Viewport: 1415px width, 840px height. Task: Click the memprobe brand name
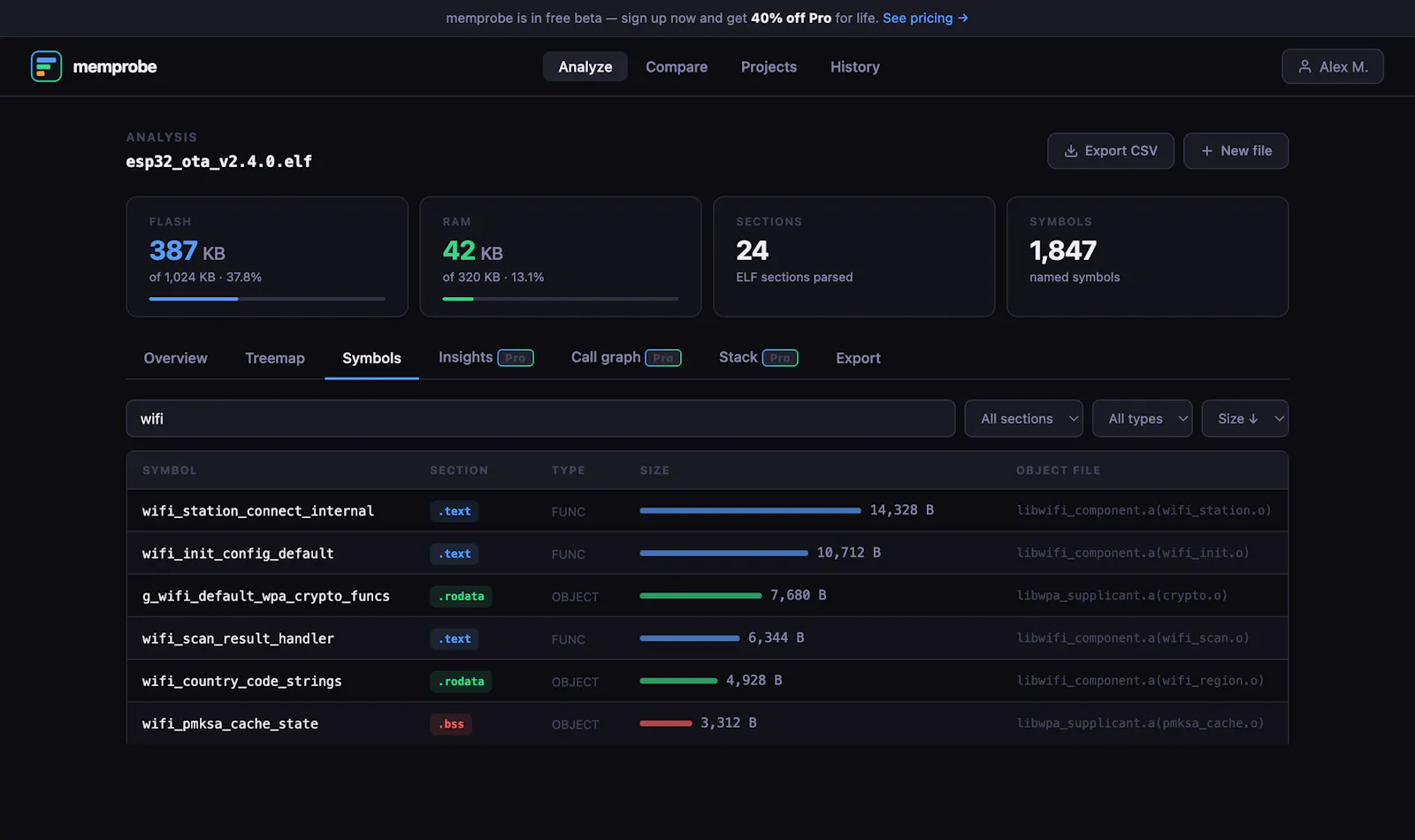point(115,66)
